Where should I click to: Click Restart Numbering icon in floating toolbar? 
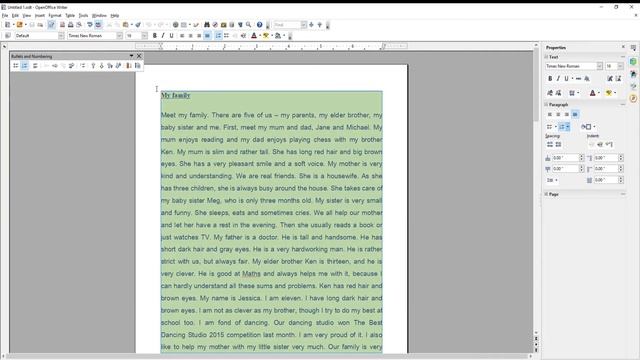(128, 65)
